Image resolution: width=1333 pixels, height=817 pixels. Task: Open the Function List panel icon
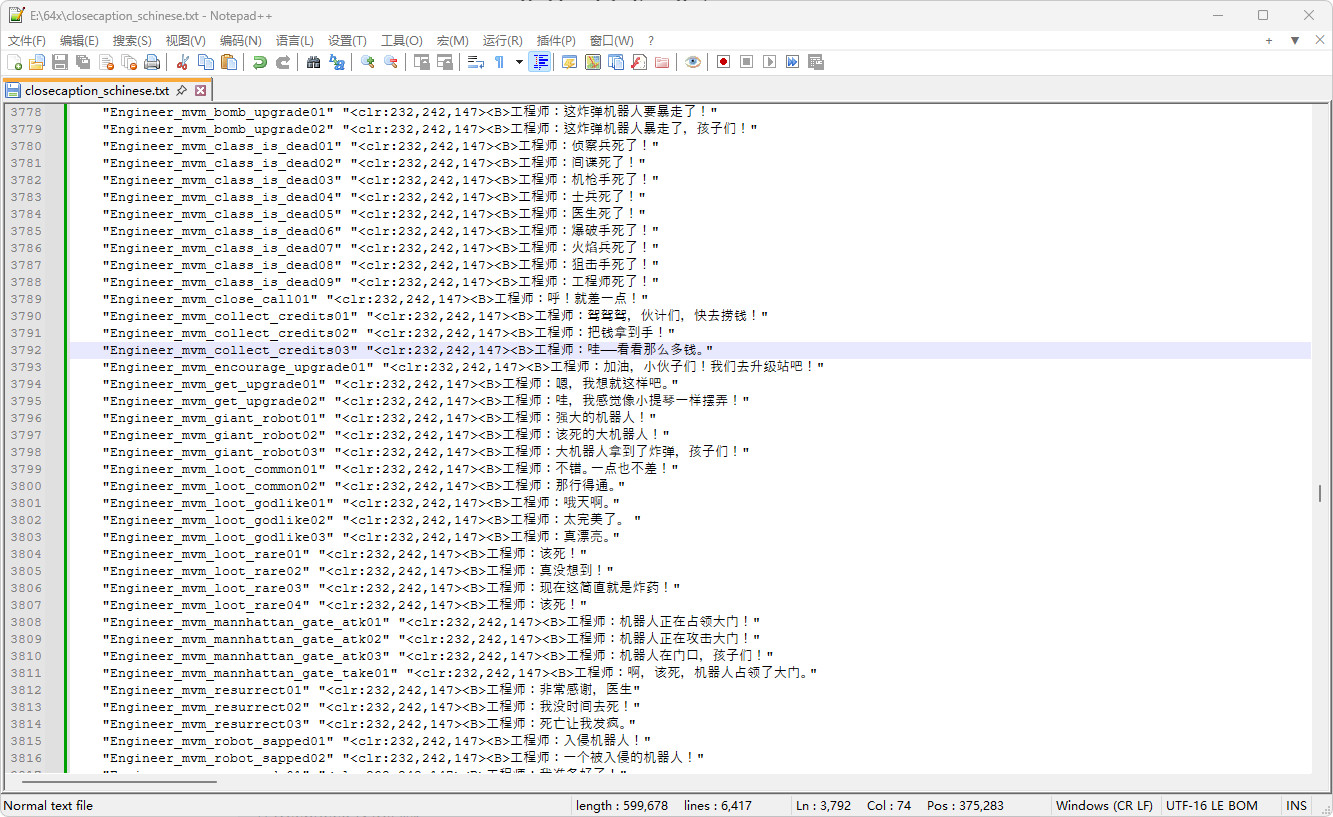click(x=639, y=62)
